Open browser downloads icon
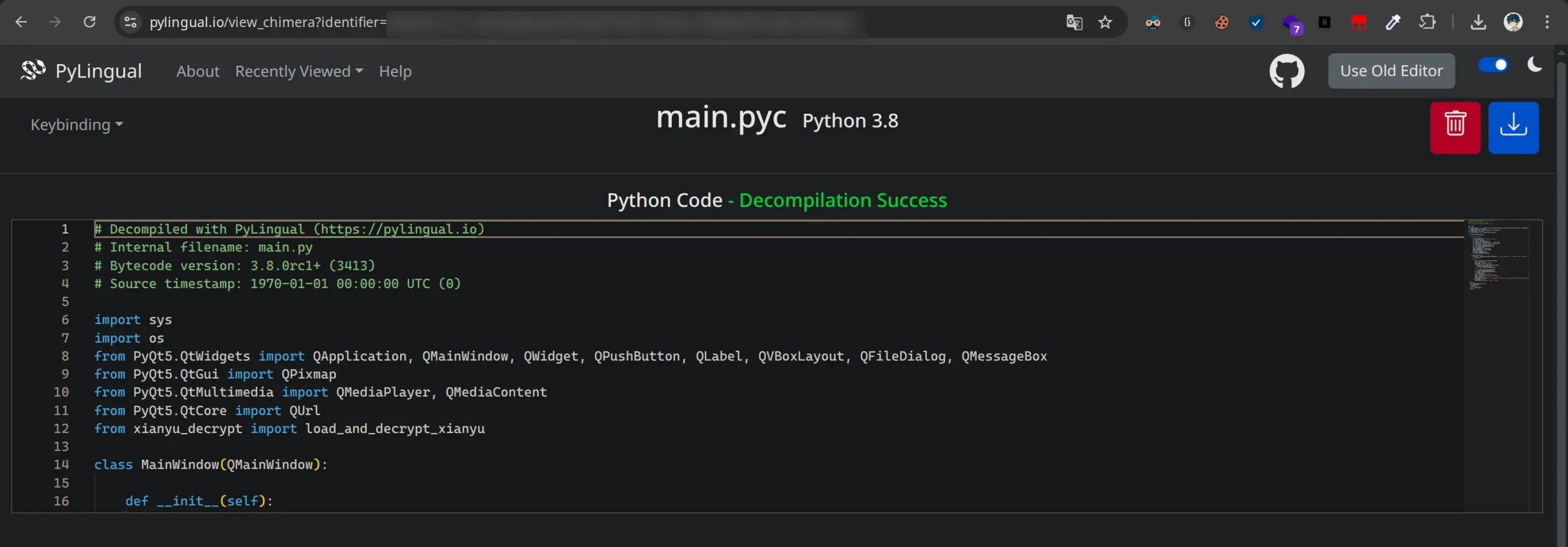The image size is (1568, 547). click(1478, 22)
